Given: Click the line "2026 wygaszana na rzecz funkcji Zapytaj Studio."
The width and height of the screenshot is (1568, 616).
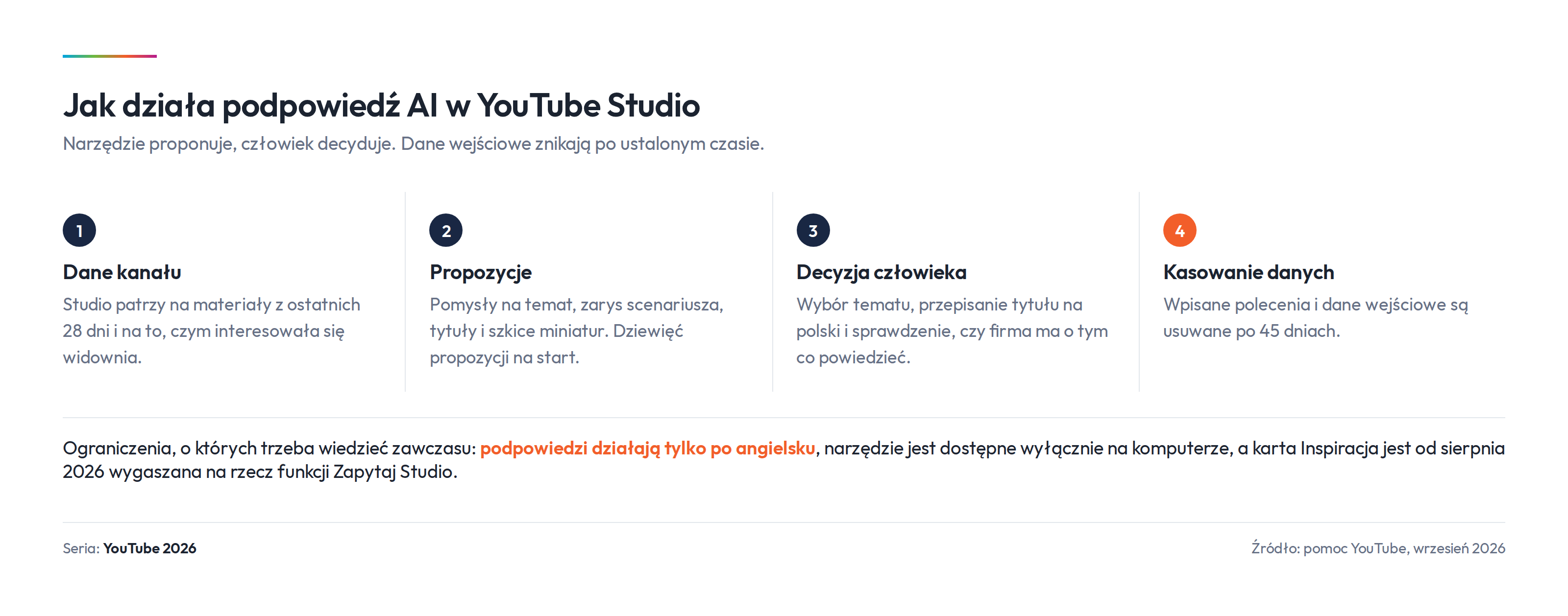Looking at the screenshot, I should tap(260, 472).
